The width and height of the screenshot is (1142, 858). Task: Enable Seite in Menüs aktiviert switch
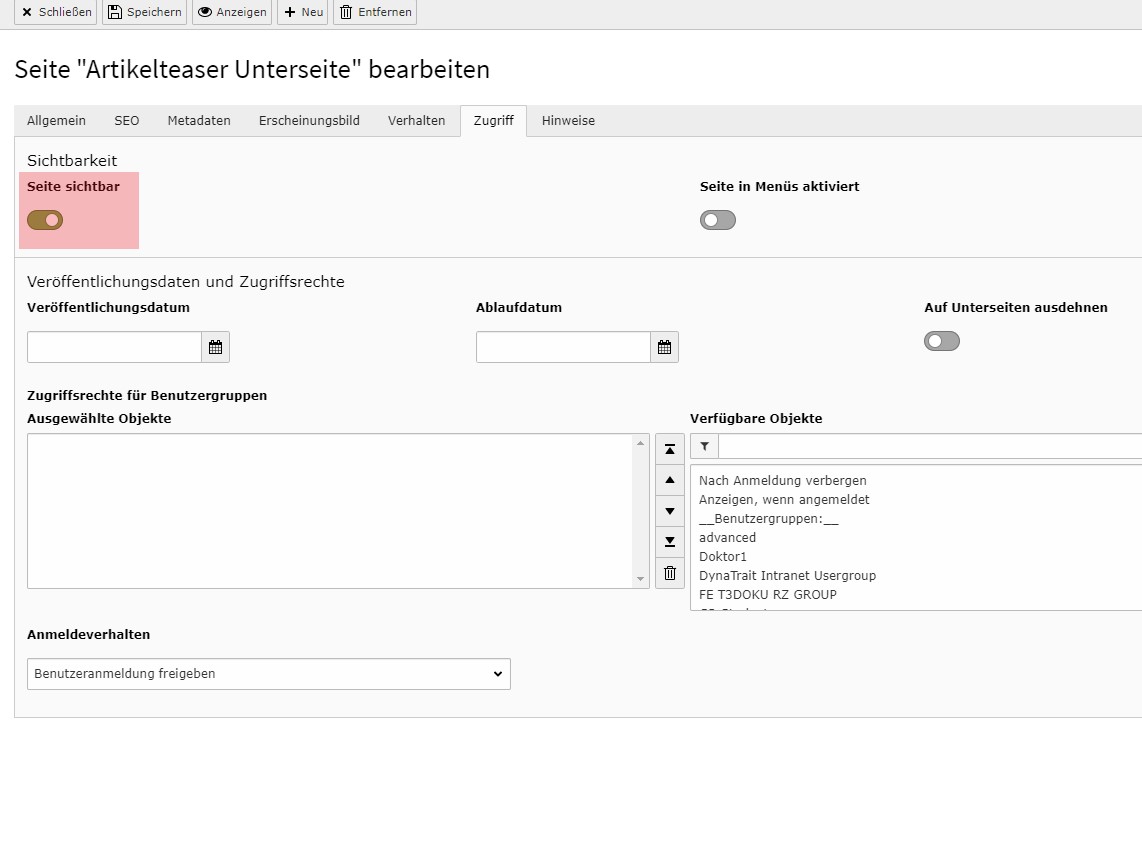(718, 220)
